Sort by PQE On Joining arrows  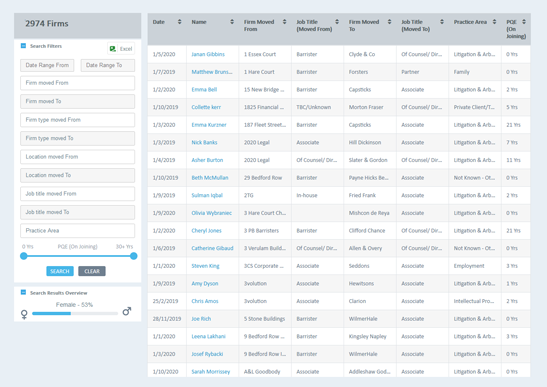click(x=524, y=22)
